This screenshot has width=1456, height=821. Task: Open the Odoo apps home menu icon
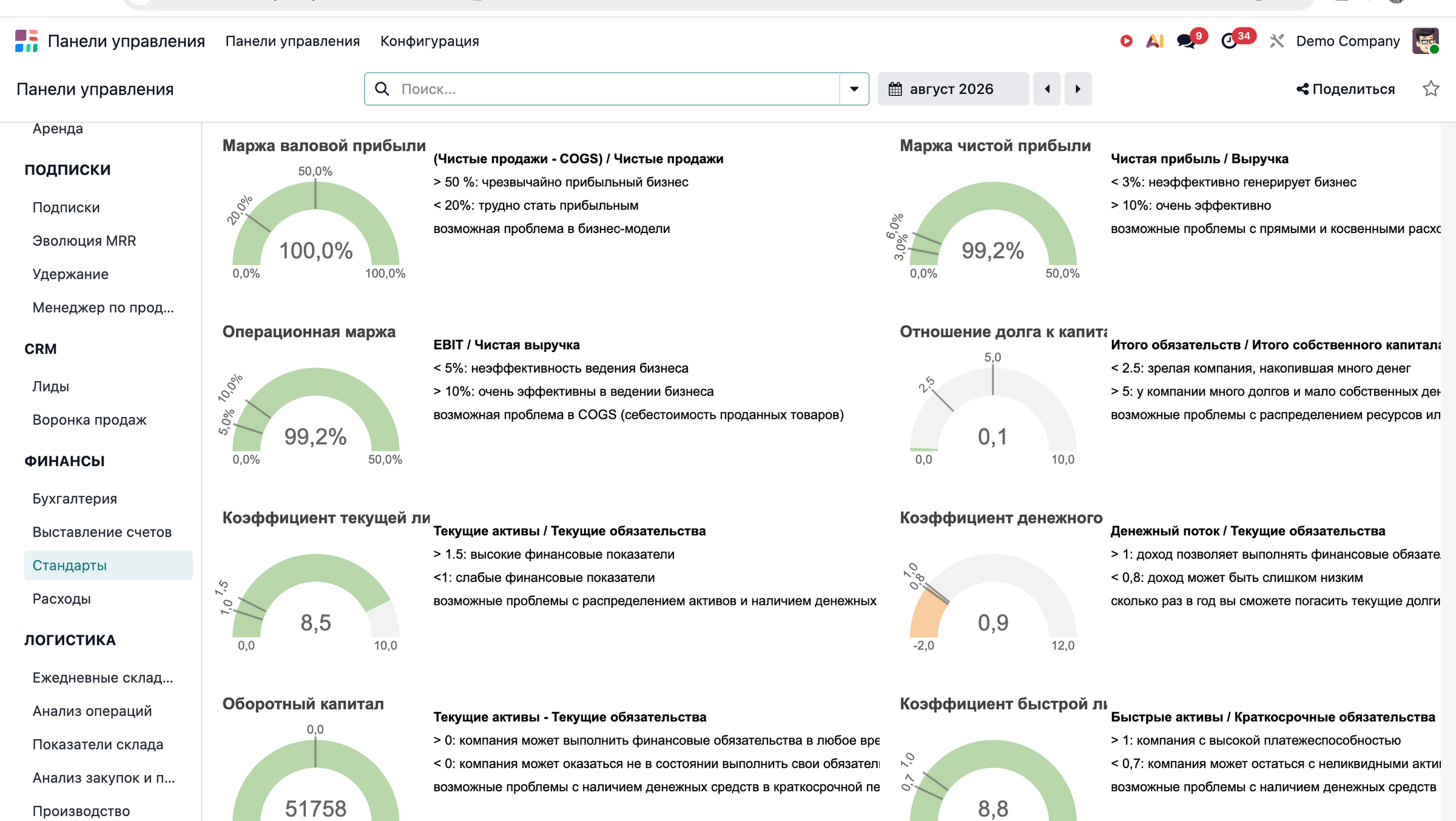[x=26, y=41]
